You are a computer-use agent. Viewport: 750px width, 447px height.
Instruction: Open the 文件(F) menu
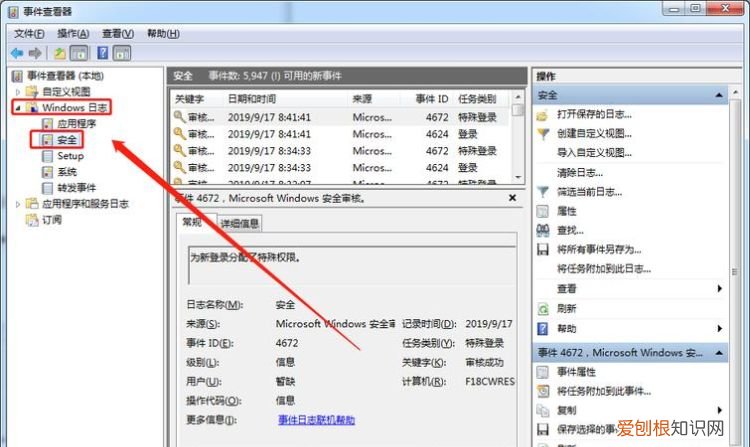(x=29, y=33)
